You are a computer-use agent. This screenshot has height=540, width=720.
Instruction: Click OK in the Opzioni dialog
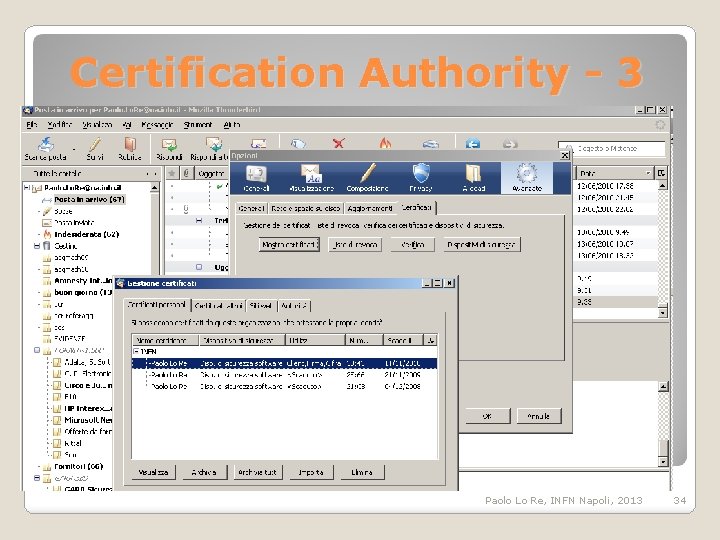pyautogui.click(x=487, y=416)
